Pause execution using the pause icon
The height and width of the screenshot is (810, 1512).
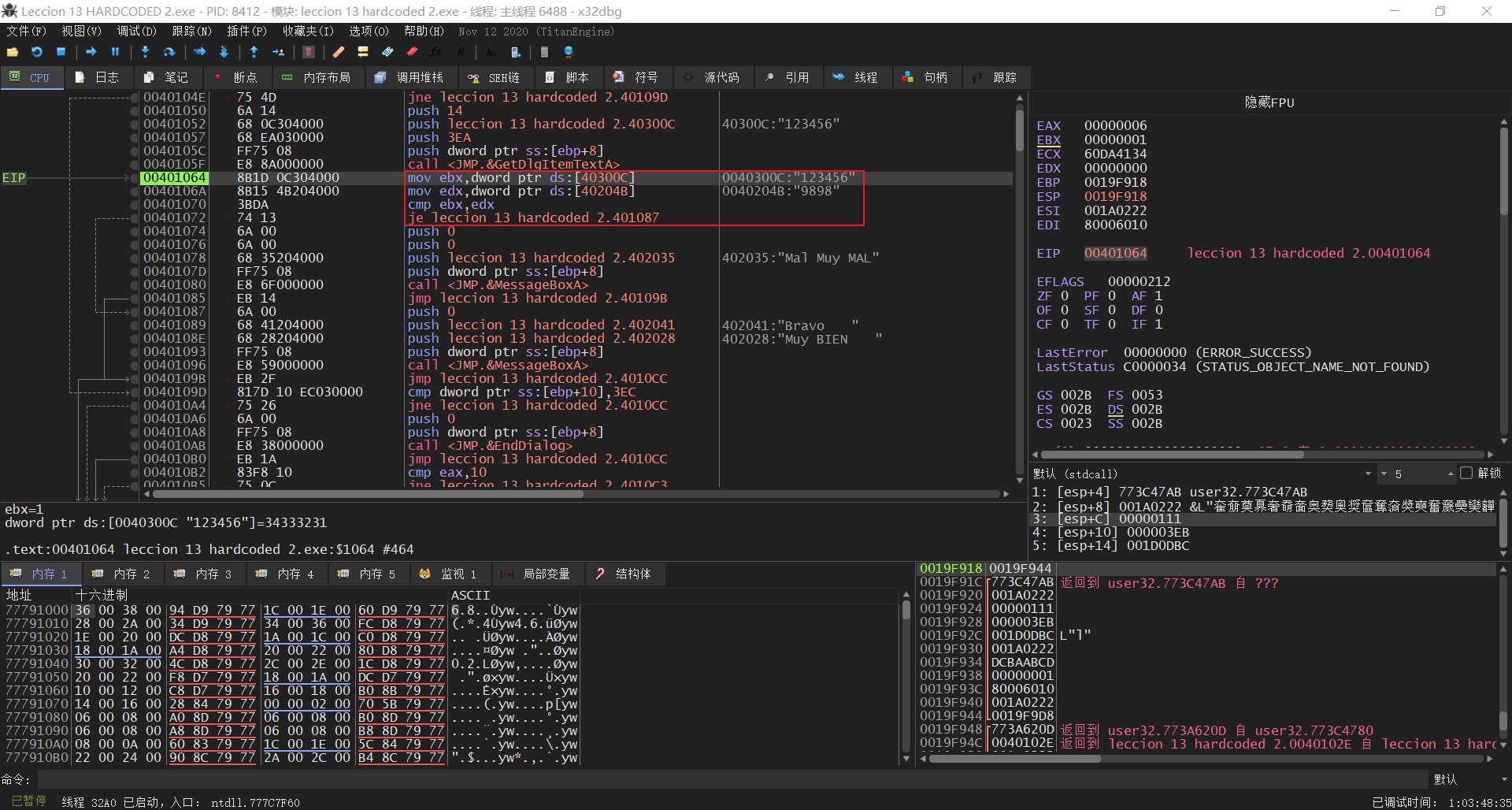tap(115, 52)
